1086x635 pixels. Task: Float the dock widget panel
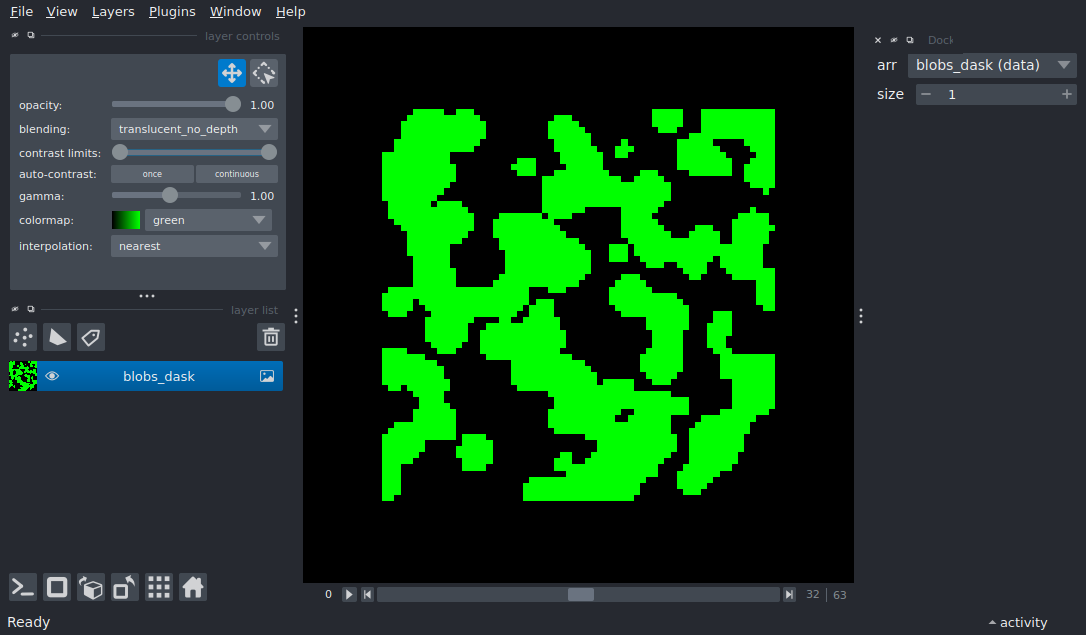coord(909,40)
